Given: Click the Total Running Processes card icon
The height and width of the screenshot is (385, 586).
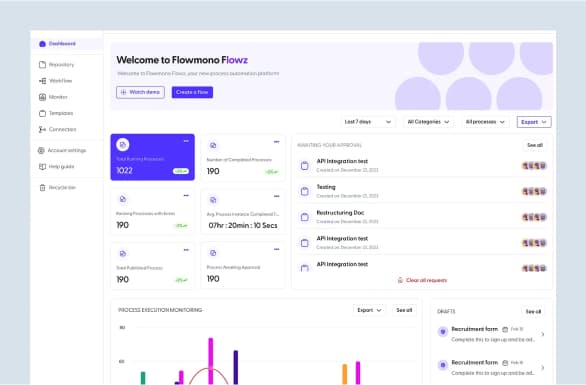Looking at the screenshot, I should pos(123,145).
